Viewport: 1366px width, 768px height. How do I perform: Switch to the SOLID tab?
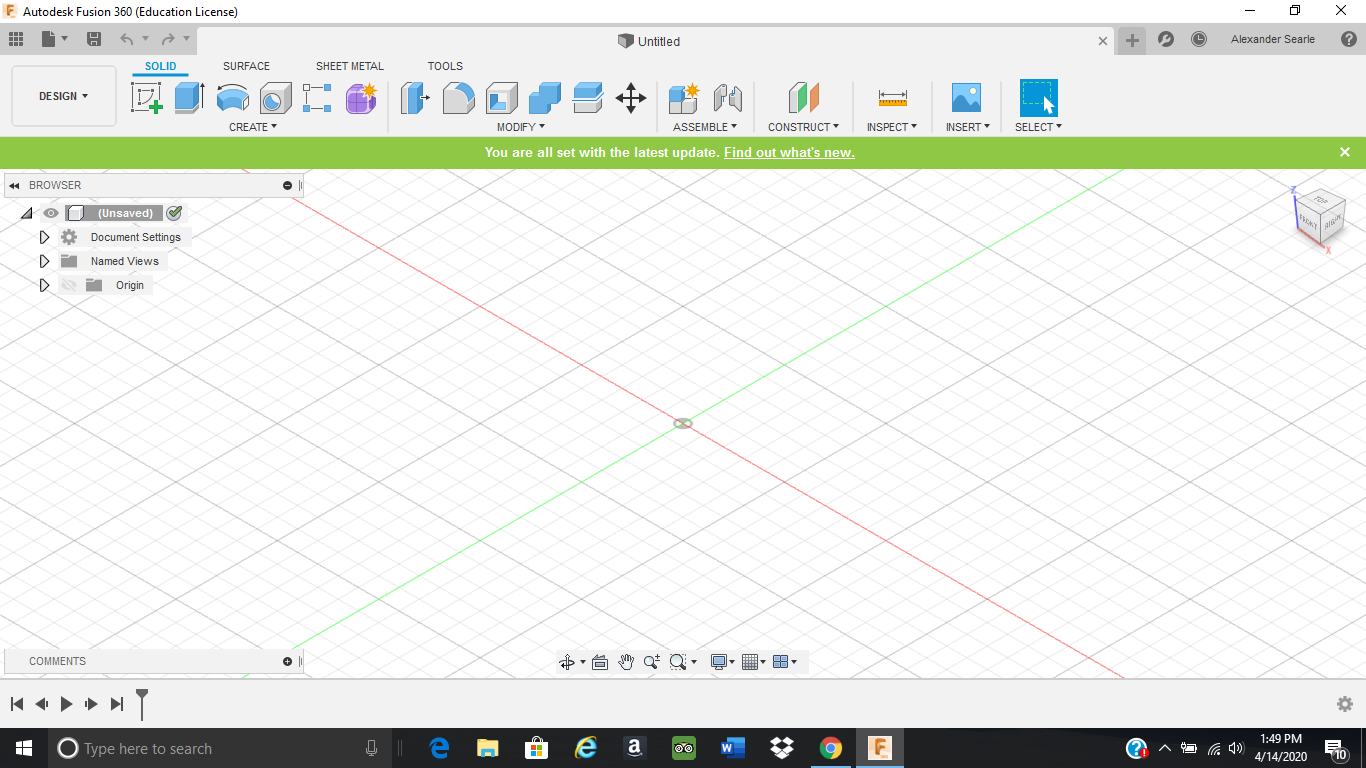coord(160,66)
